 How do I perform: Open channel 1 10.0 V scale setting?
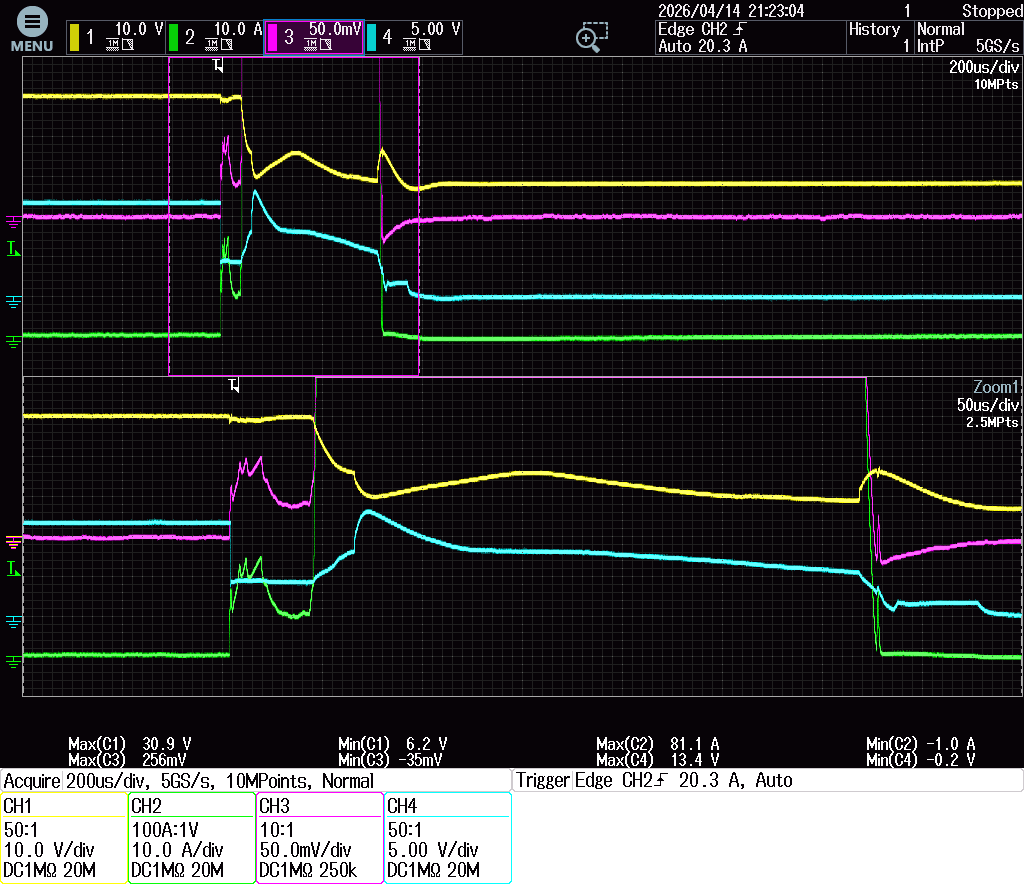pos(138,29)
